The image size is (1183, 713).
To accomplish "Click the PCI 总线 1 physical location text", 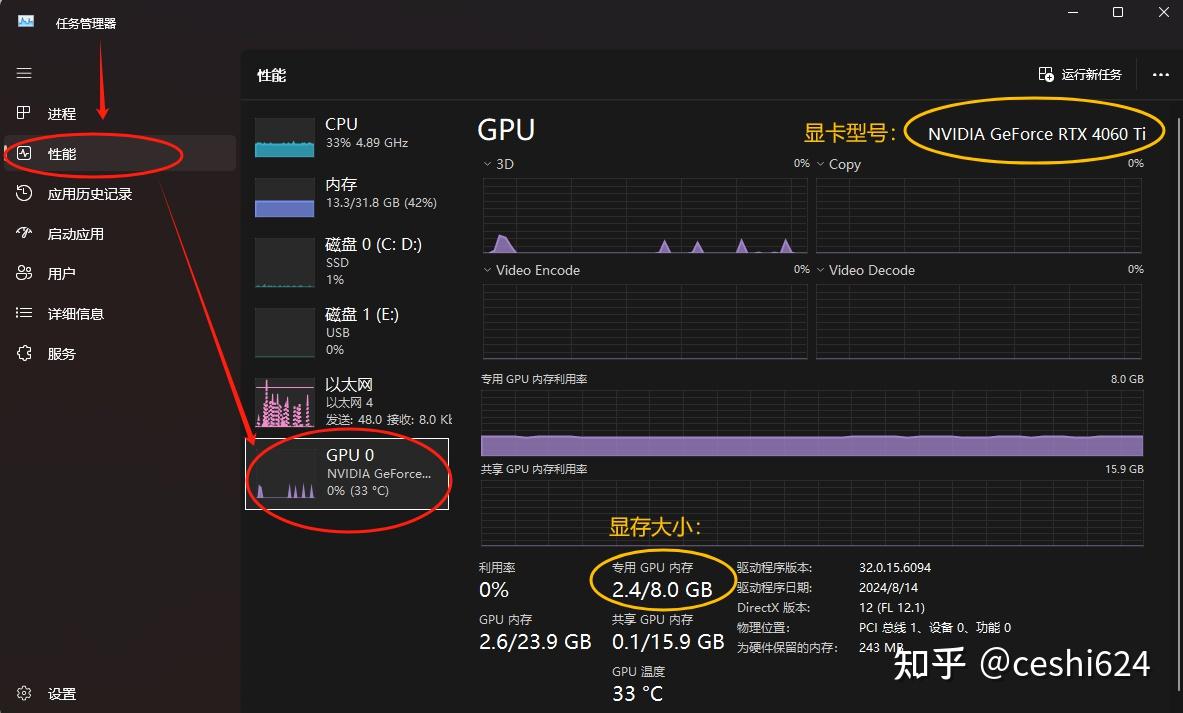I will click(x=935, y=628).
